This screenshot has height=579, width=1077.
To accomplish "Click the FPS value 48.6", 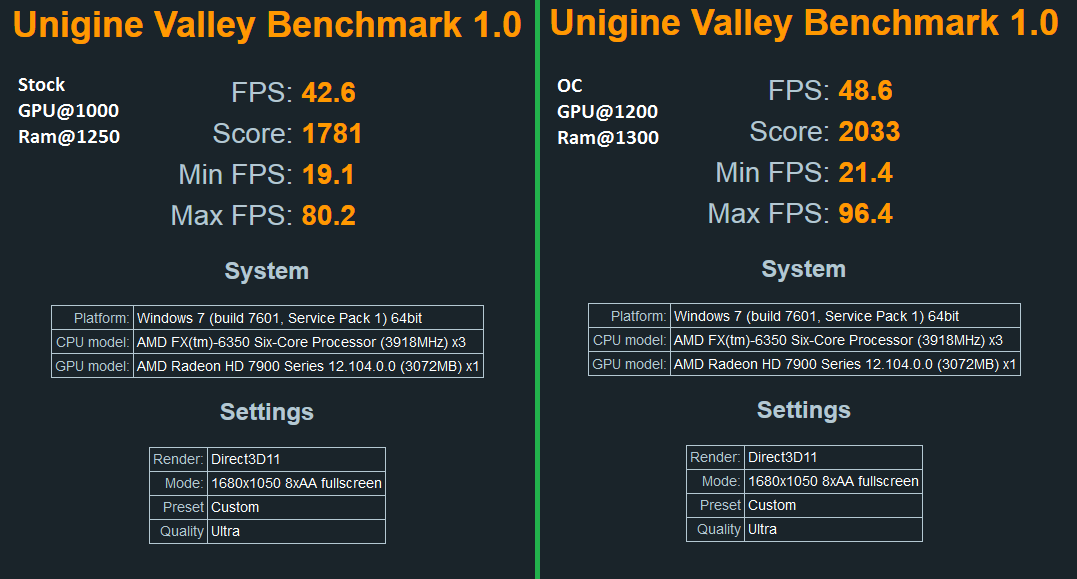I will (865, 91).
